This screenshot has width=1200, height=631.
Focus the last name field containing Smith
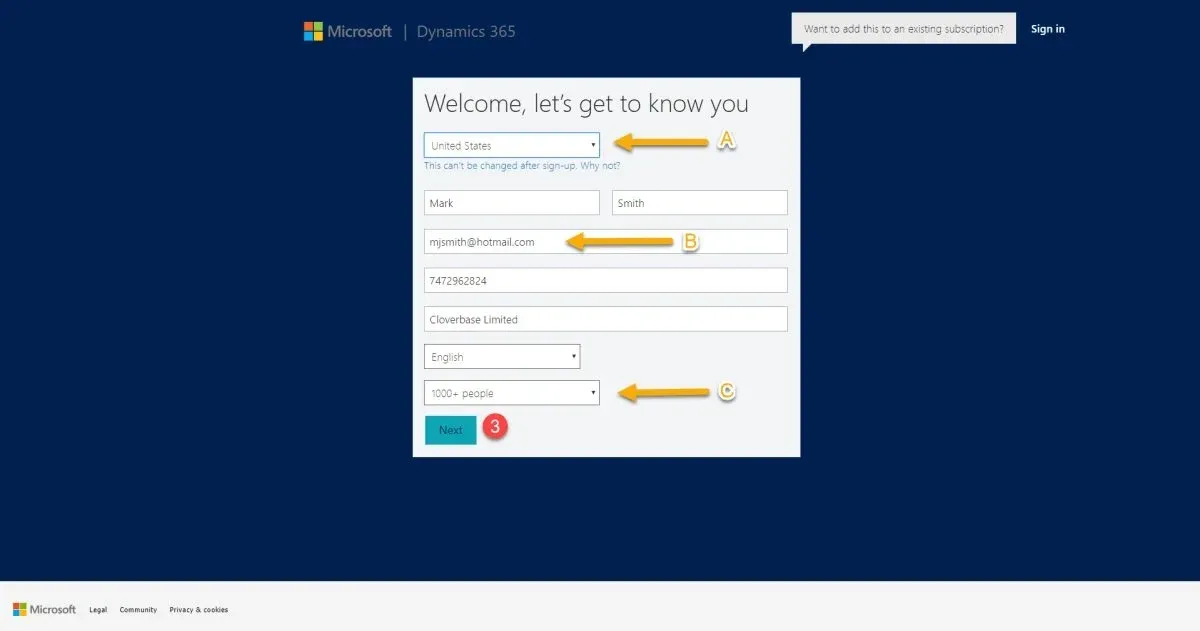(x=700, y=203)
